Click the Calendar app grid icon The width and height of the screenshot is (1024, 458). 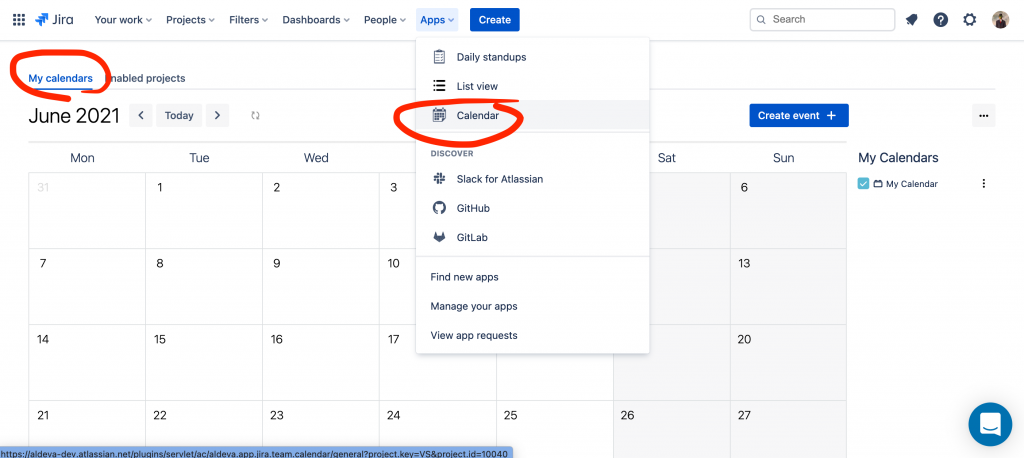coord(440,116)
